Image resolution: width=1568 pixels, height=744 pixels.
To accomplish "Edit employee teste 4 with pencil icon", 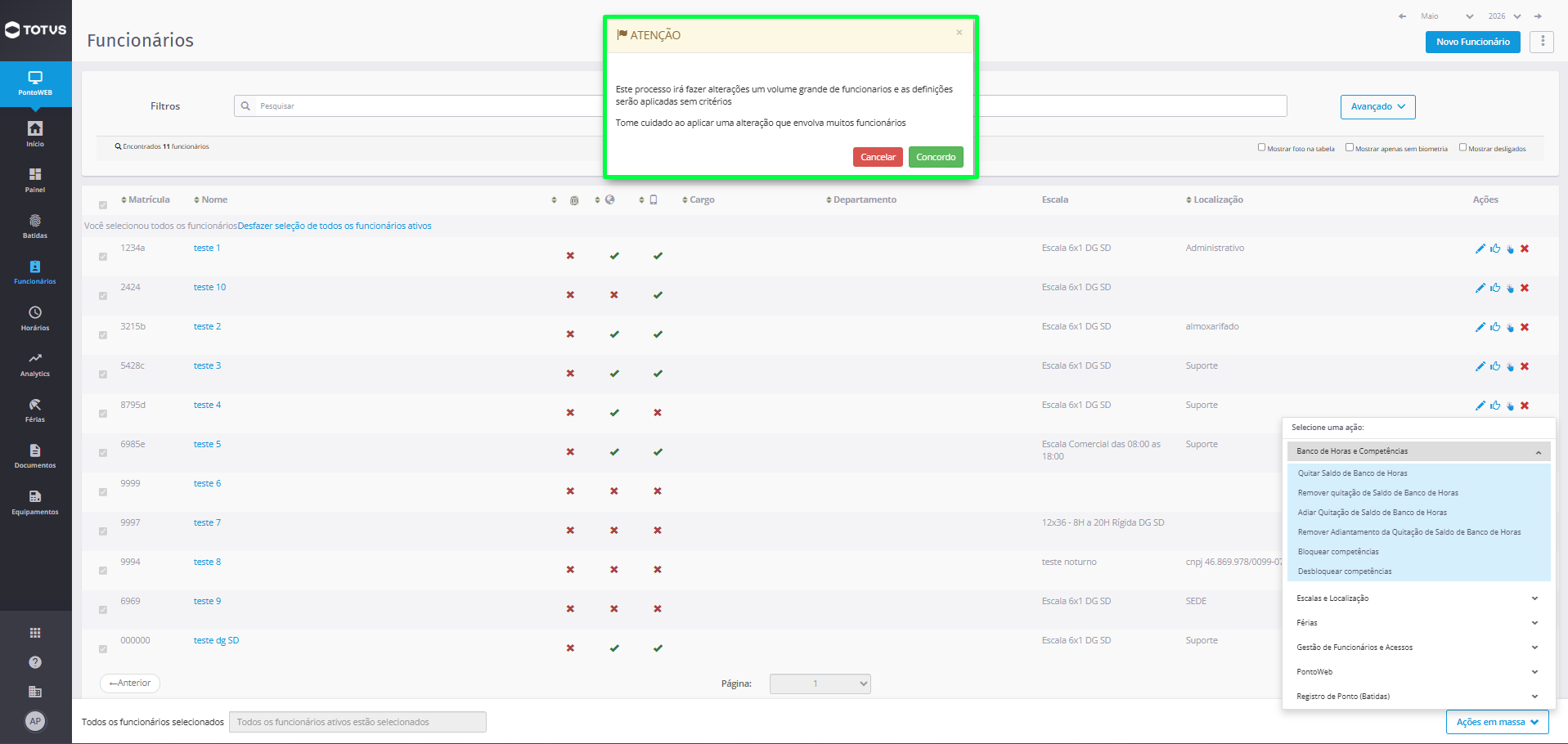I will 1480,406.
